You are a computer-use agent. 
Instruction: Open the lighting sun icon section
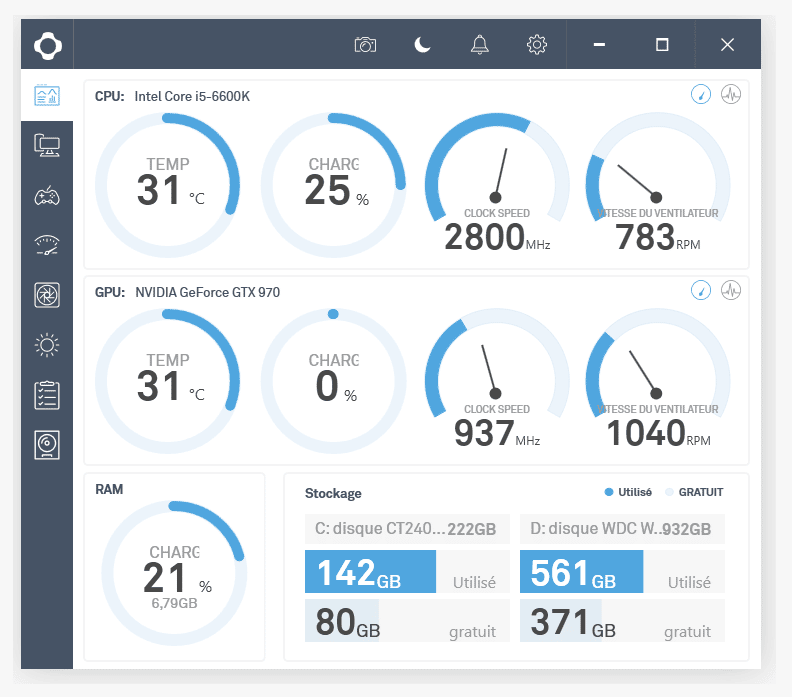tap(47, 345)
